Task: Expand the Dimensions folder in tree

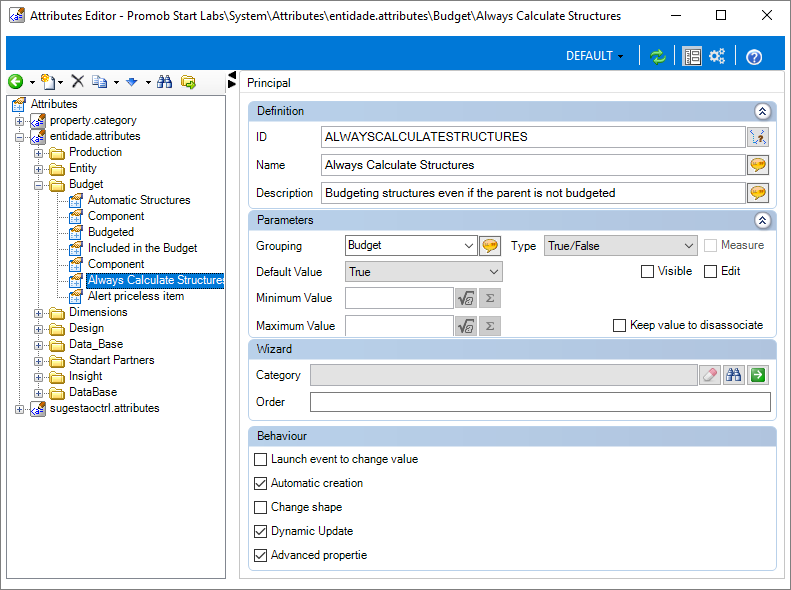Action: pyautogui.click(x=38, y=313)
